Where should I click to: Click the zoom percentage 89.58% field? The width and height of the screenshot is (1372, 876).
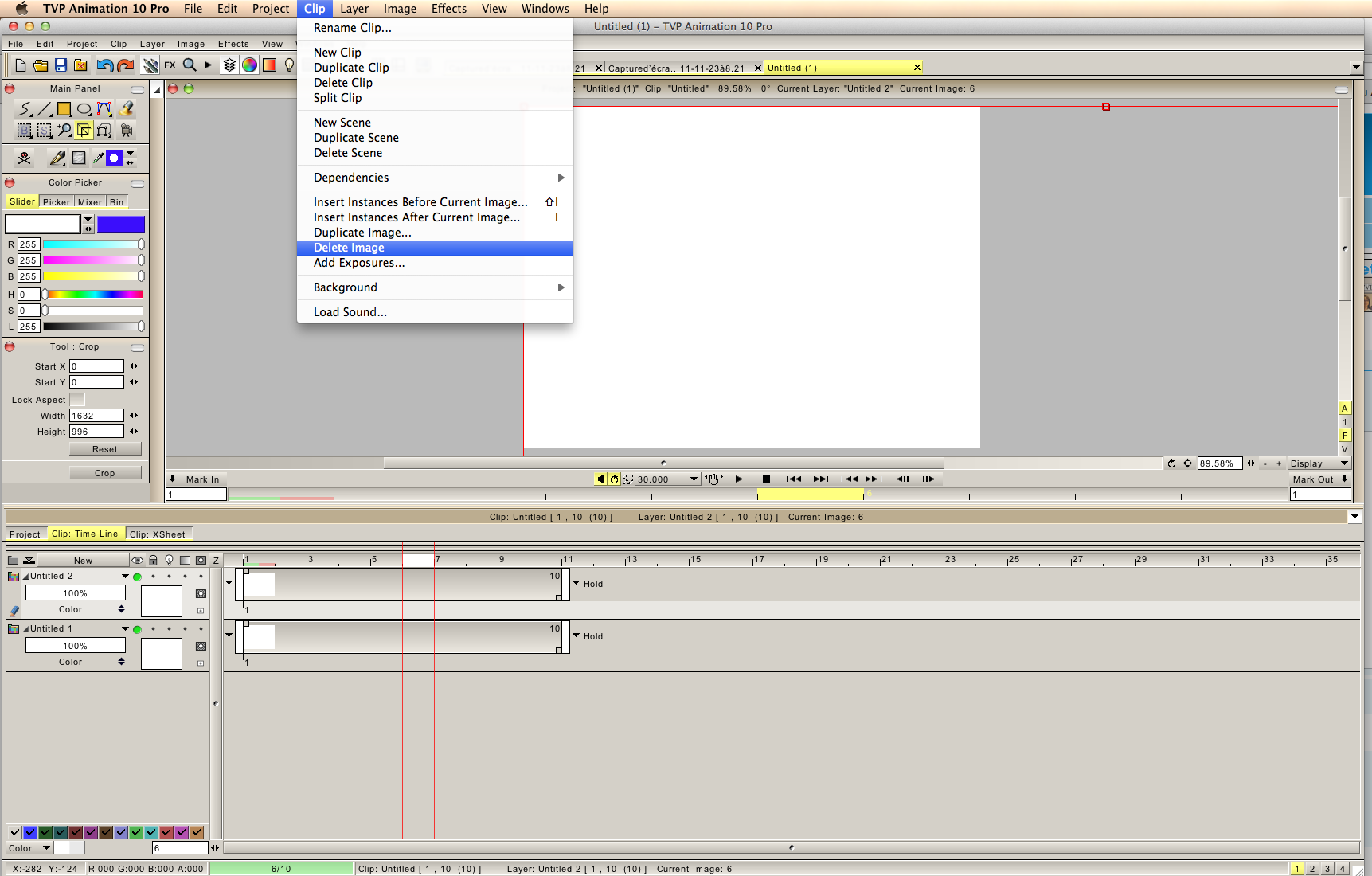click(1219, 463)
